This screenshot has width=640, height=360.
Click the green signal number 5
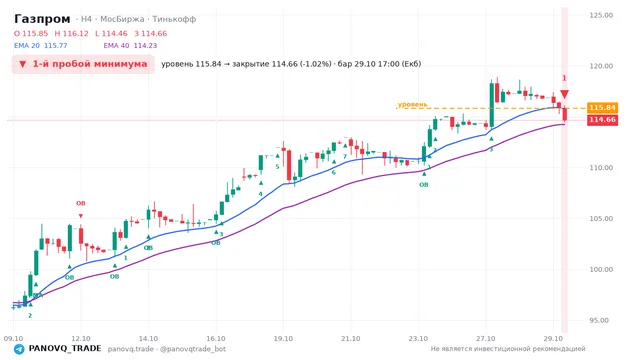click(277, 167)
